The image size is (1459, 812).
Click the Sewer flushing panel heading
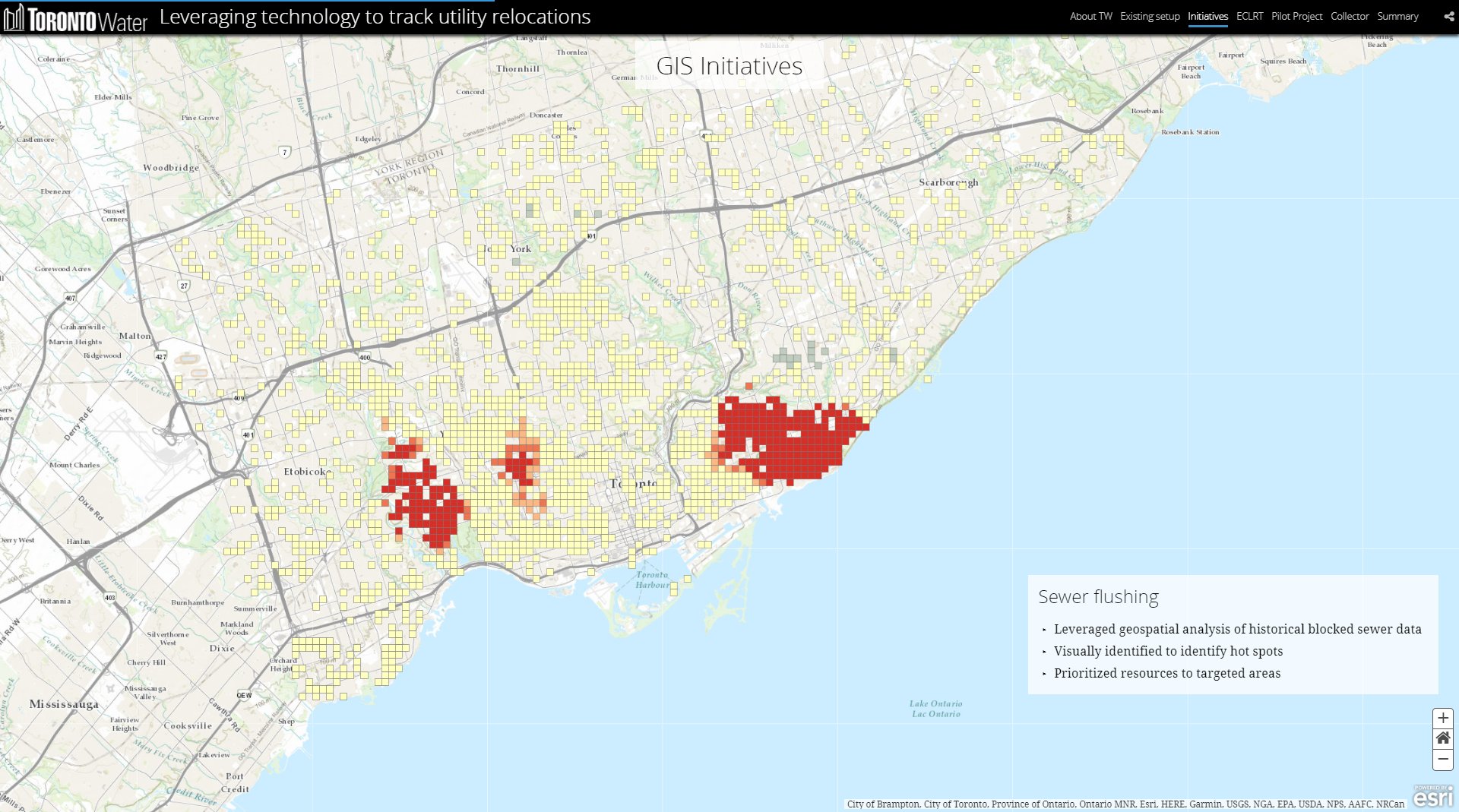[x=1098, y=597]
